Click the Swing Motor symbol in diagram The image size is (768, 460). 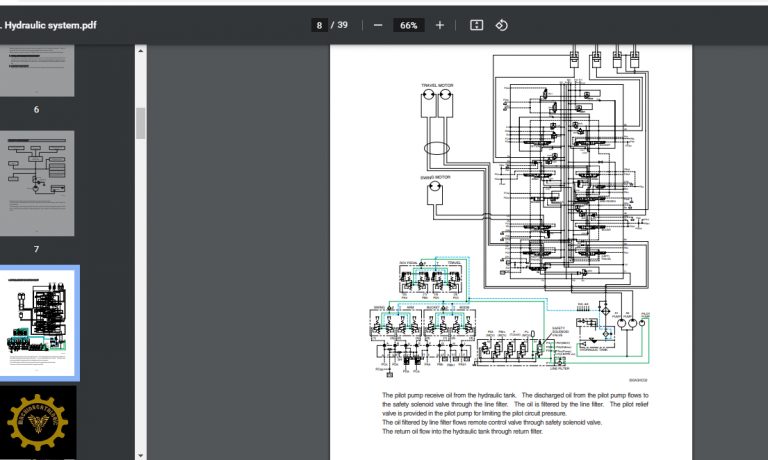(434, 193)
